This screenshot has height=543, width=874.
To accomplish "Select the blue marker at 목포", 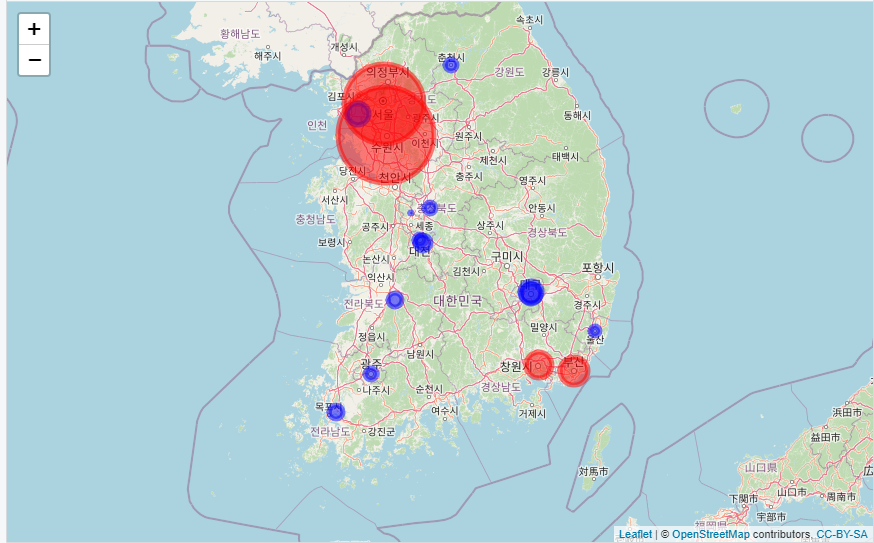I will point(336,412).
